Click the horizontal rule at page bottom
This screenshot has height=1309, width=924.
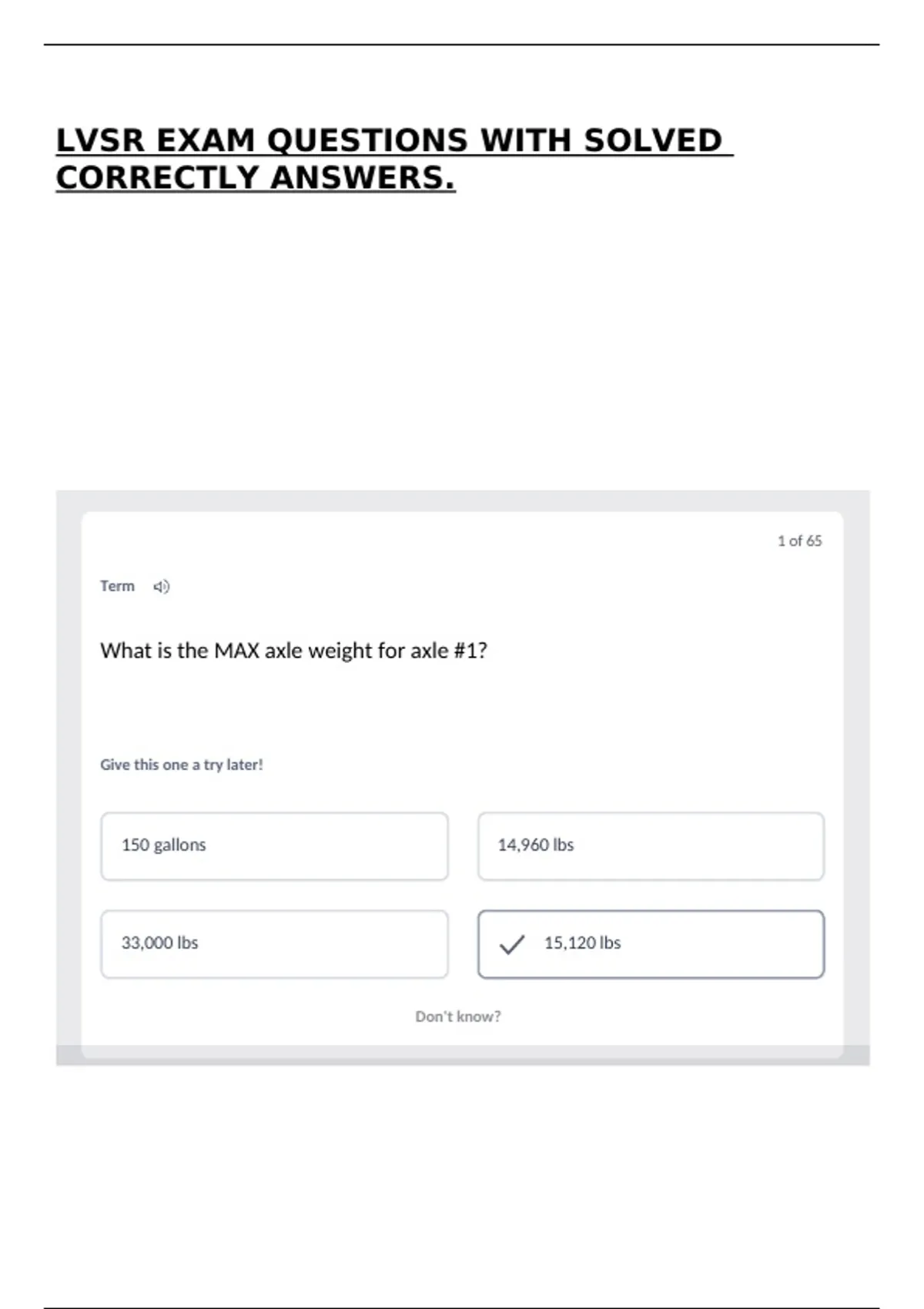(462, 1307)
